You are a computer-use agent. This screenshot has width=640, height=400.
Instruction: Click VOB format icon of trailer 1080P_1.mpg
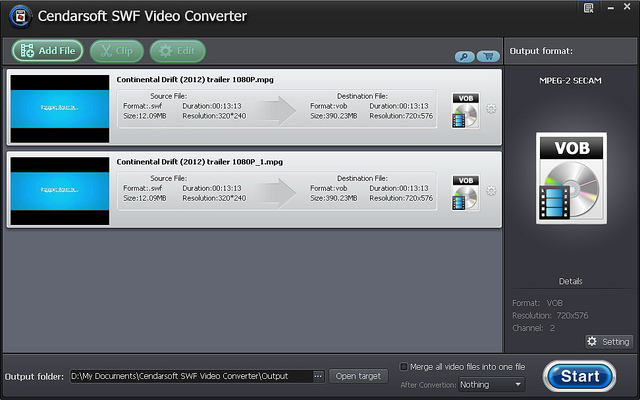[x=465, y=193]
